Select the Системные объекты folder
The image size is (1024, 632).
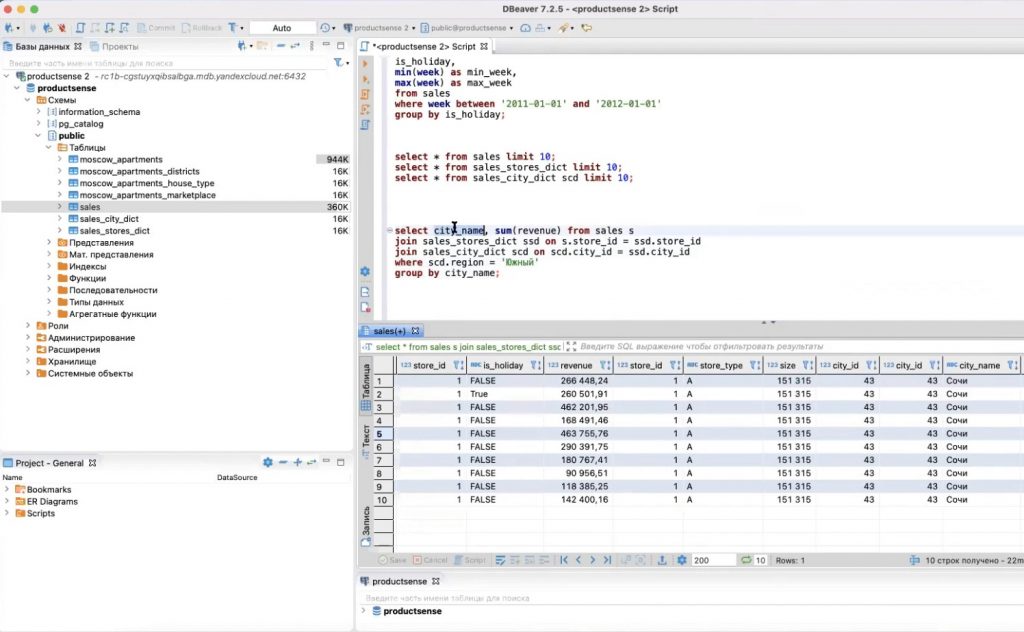click(84, 373)
